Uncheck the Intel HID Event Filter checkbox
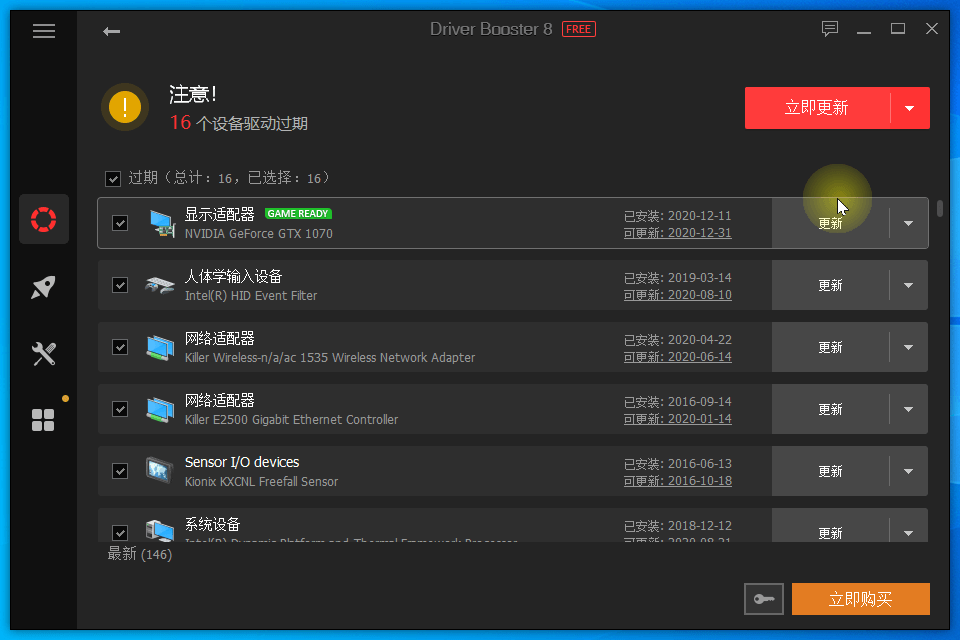Viewport: 960px width, 640px height. click(x=120, y=285)
